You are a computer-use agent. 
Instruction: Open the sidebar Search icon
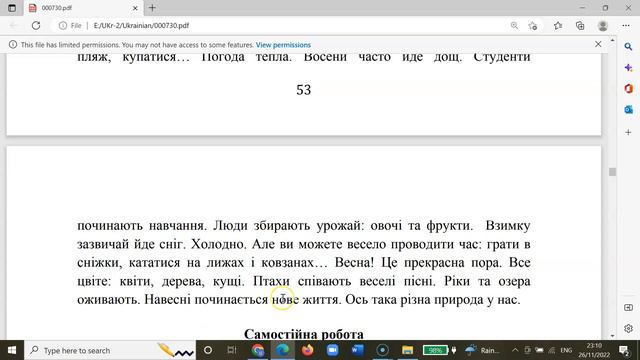[628, 47]
